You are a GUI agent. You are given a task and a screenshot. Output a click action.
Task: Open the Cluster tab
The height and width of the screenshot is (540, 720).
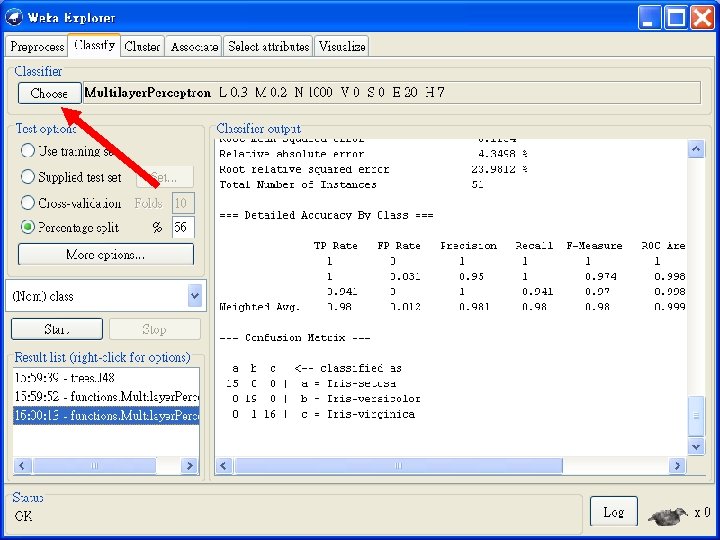tap(142, 46)
